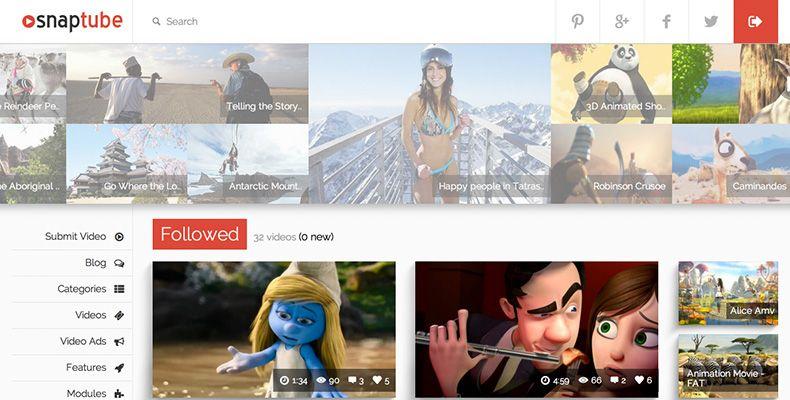The image size is (790, 400).
Task: Click the ticket icon beside Videos
Action: tap(119, 315)
